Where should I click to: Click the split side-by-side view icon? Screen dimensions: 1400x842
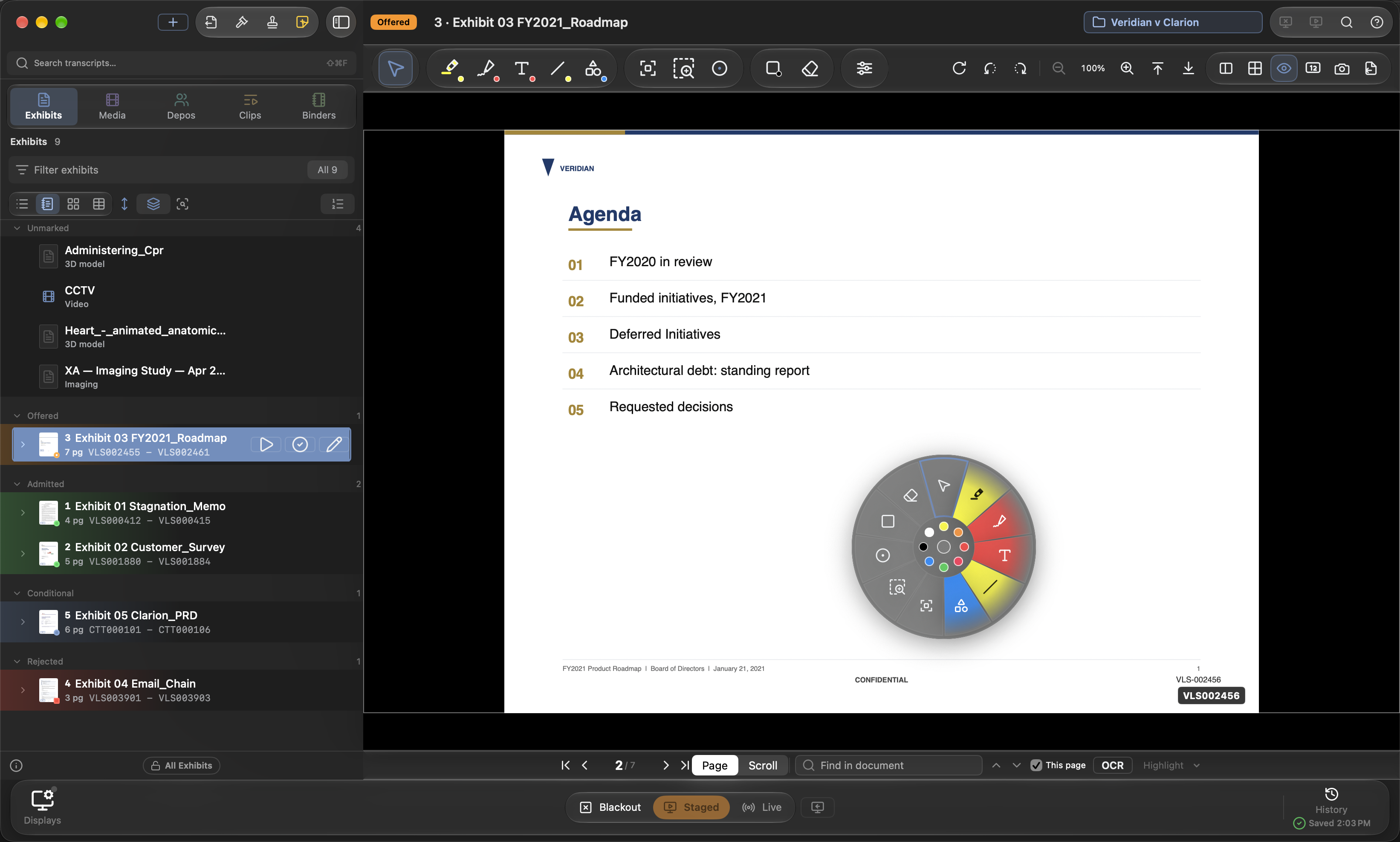[x=1226, y=69]
